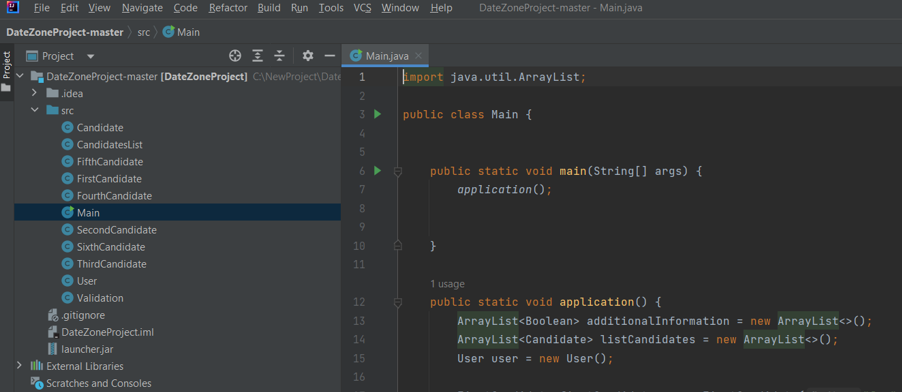The width and height of the screenshot is (902, 392).
Task: Click the DateZoneProject-master root row
Action: 177,76
